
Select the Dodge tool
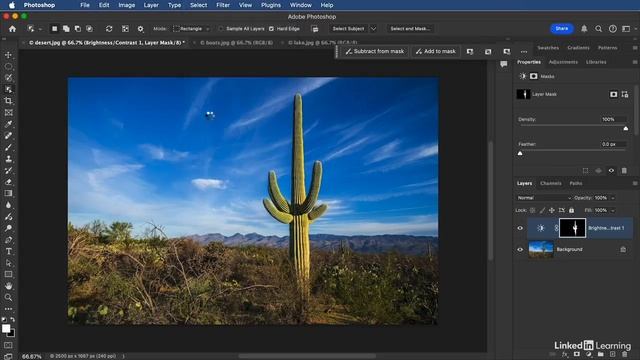coord(8,228)
